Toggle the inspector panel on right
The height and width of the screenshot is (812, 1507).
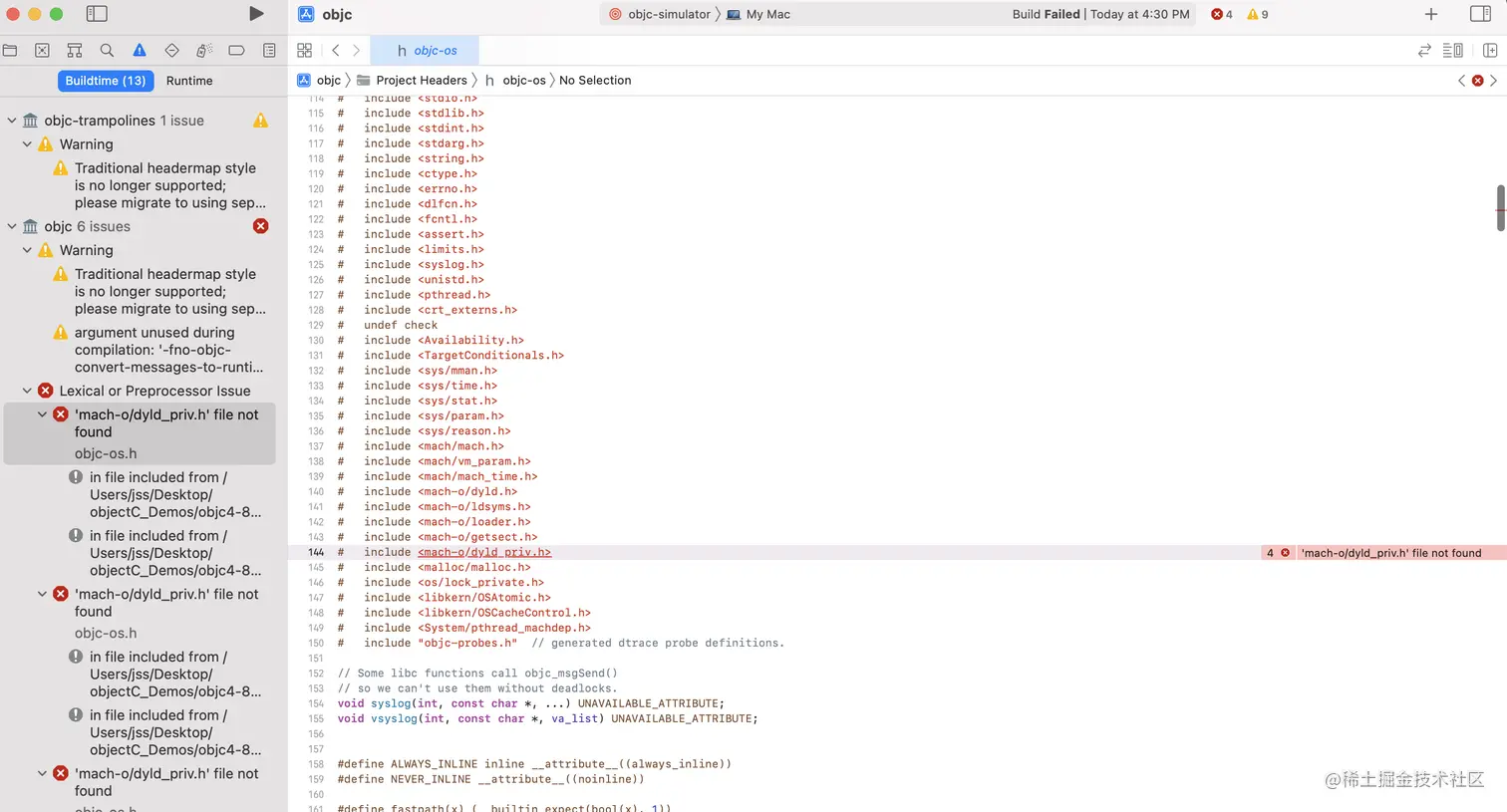1480,14
